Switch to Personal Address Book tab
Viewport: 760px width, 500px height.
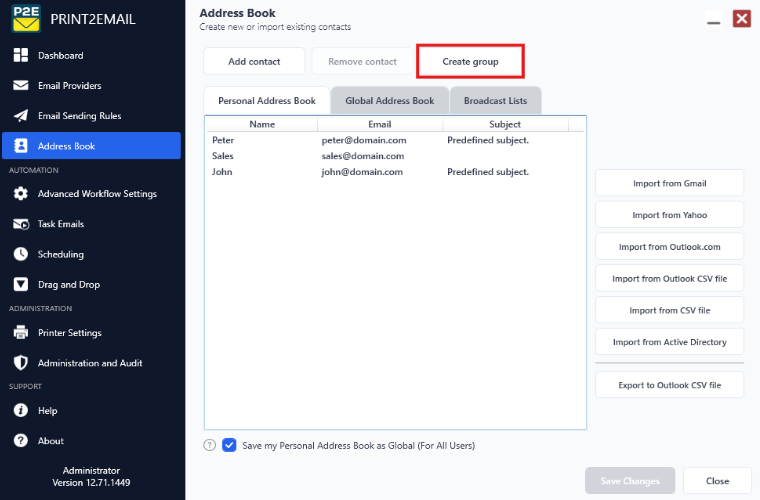point(267,101)
